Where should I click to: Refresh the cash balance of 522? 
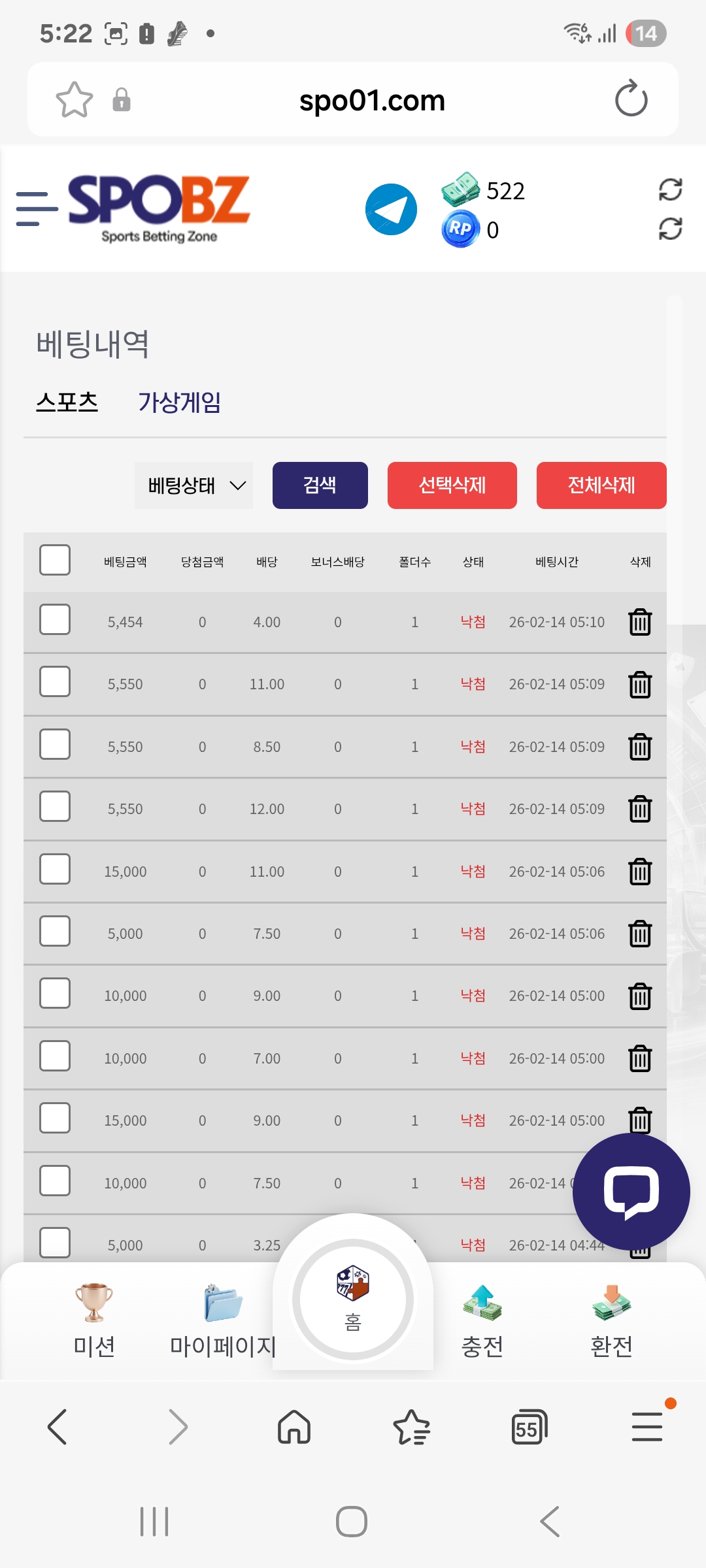[x=670, y=190]
